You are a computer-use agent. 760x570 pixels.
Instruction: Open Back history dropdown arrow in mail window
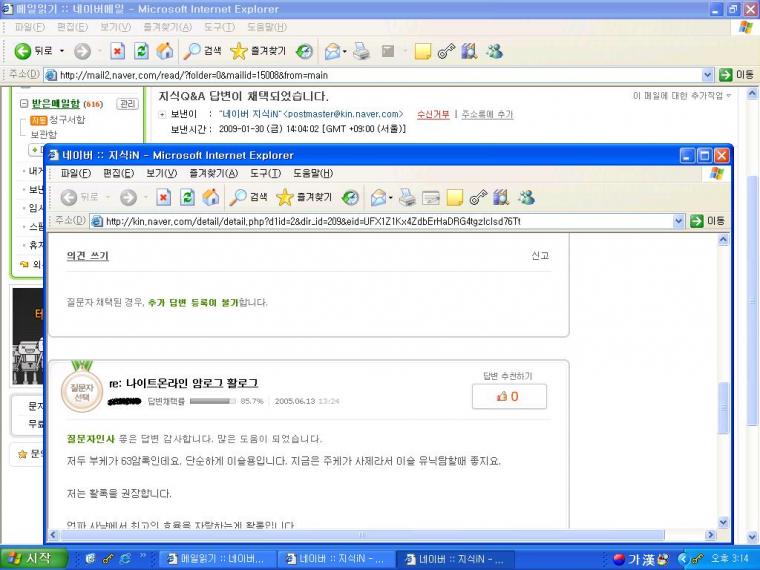62,51
